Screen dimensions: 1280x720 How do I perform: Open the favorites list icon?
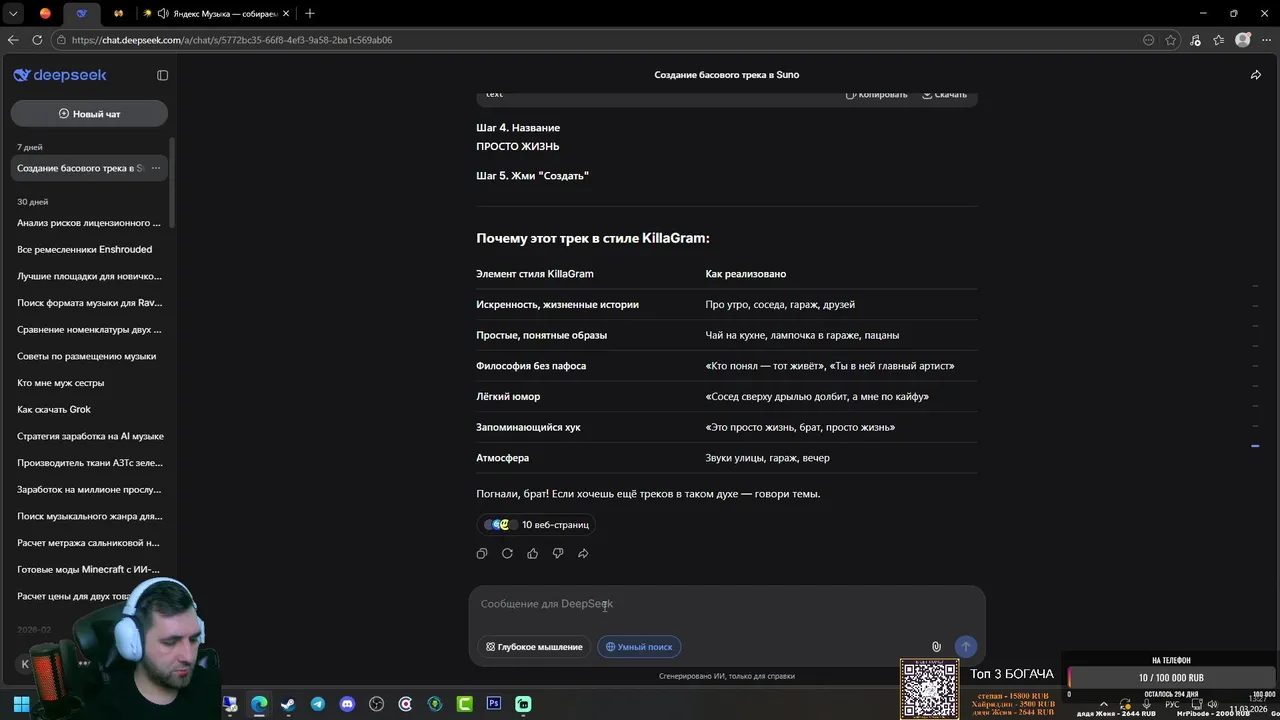click(1219, 40)
